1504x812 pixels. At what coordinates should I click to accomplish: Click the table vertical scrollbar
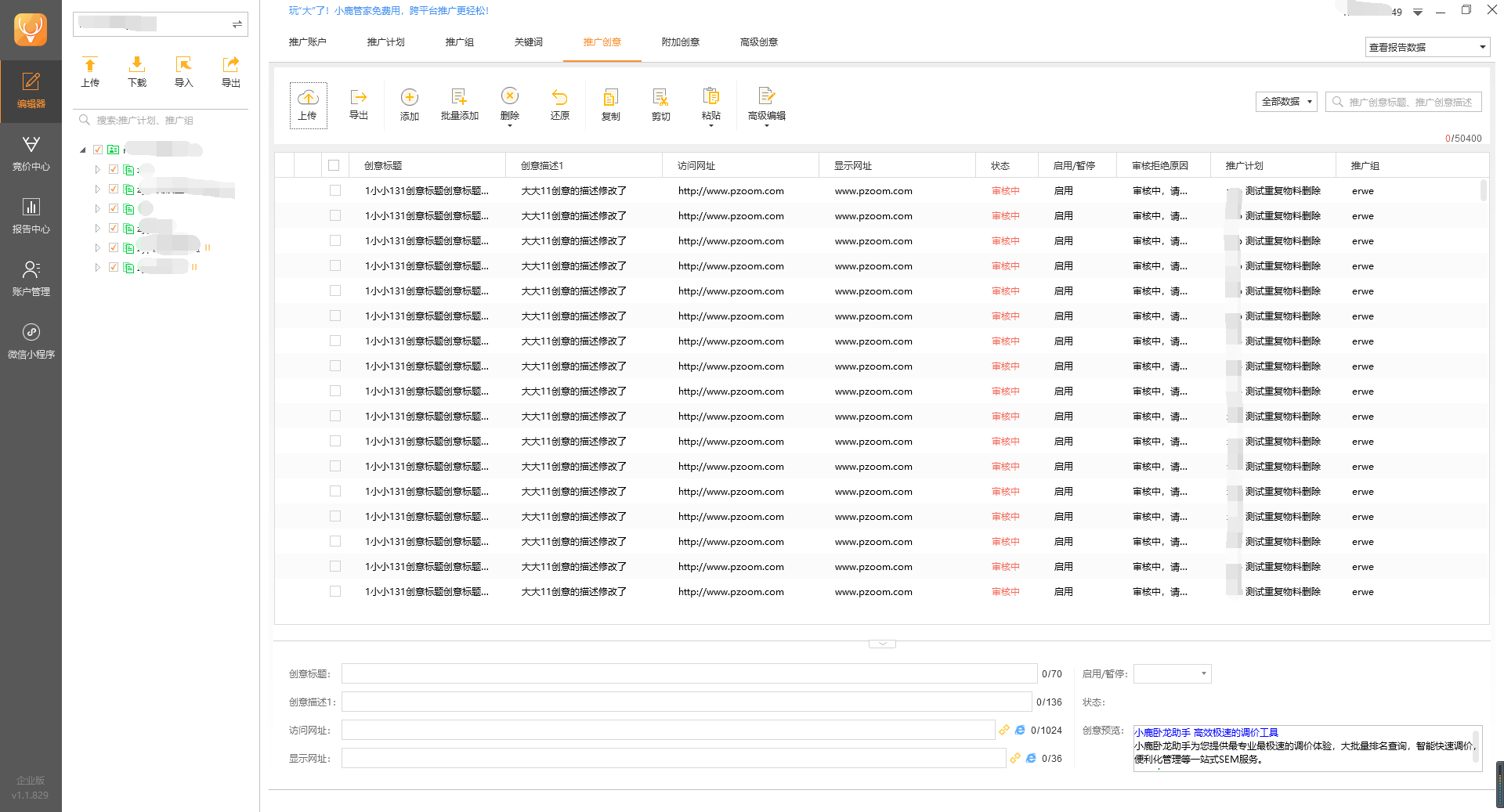point(1484,190)
